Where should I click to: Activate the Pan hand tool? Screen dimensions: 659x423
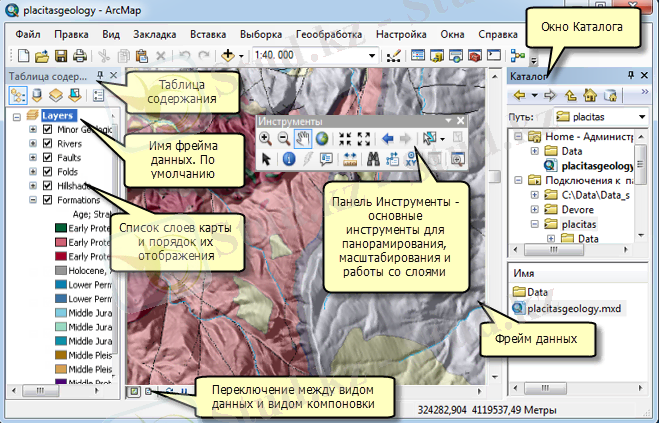click(303, 138)
